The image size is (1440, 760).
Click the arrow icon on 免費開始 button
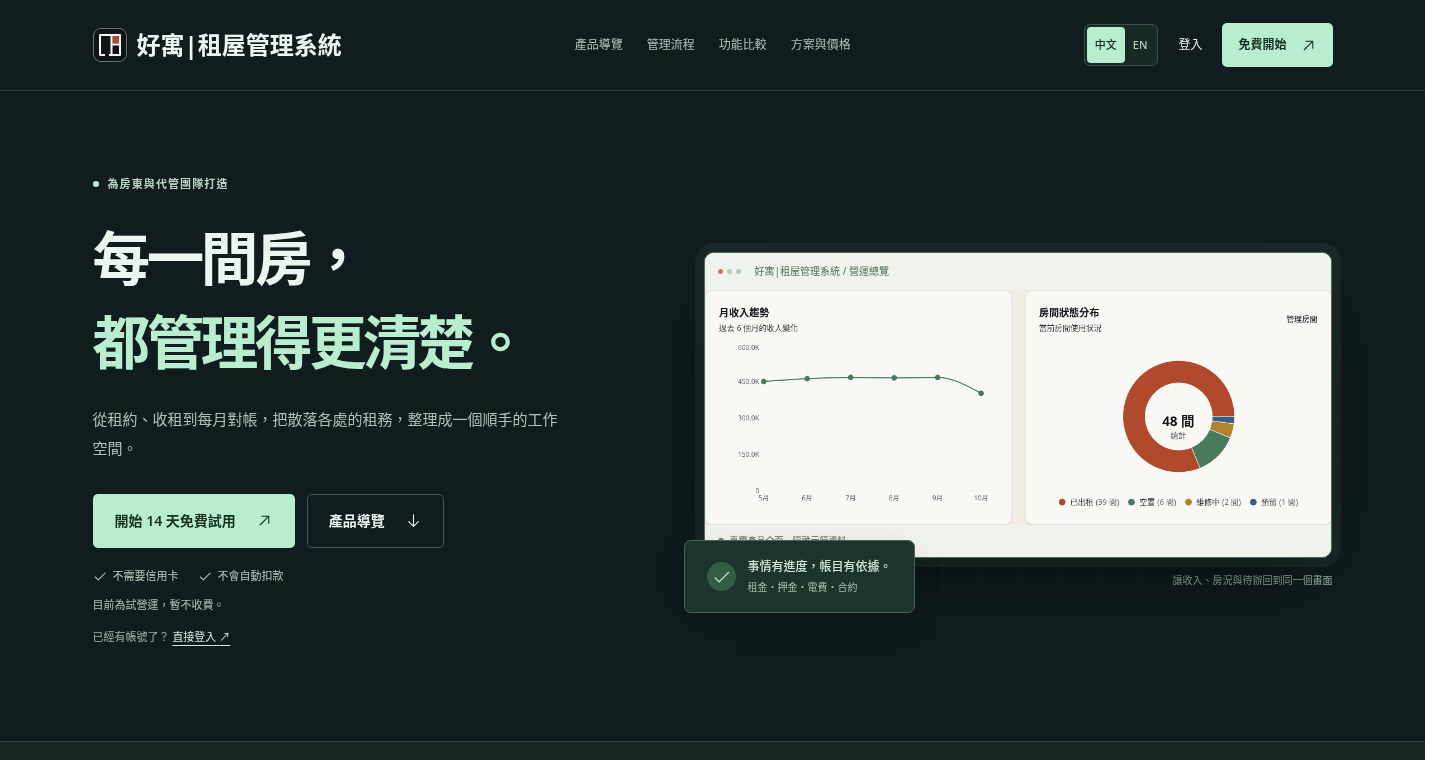(x=1308, y=45)
